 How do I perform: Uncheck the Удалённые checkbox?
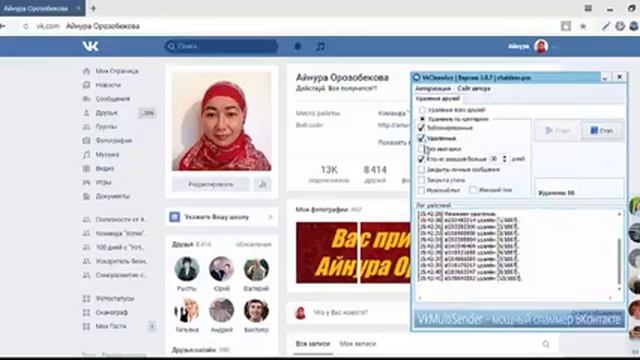pos(422,138)
